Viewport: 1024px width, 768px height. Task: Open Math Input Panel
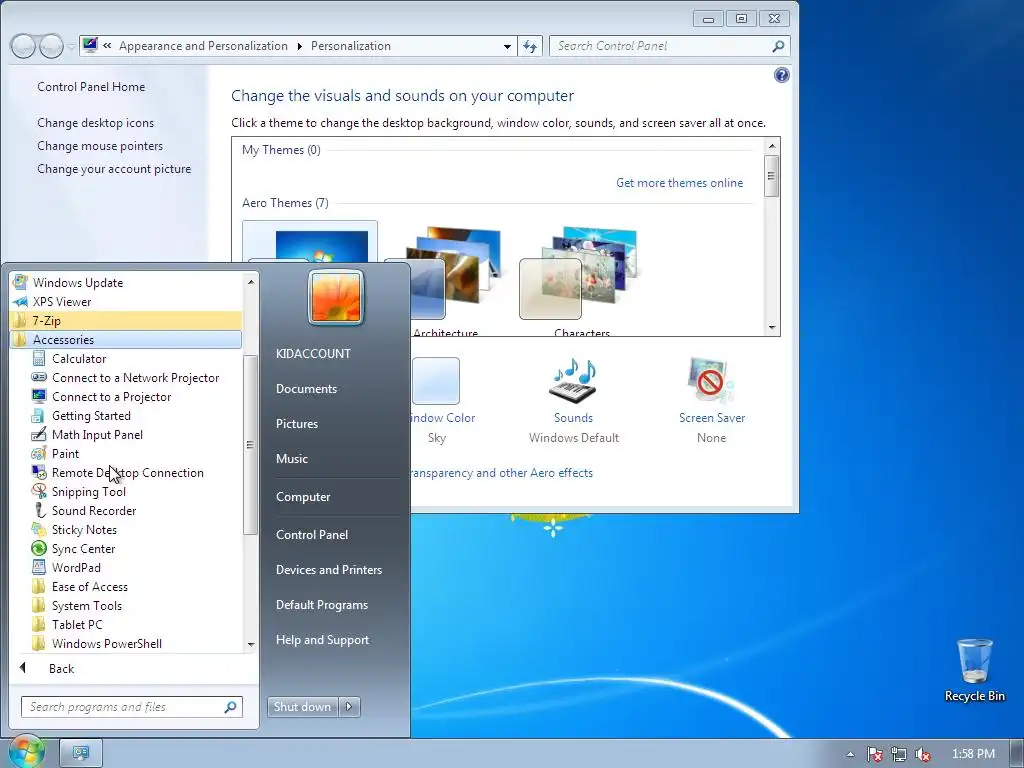point(97,434)
